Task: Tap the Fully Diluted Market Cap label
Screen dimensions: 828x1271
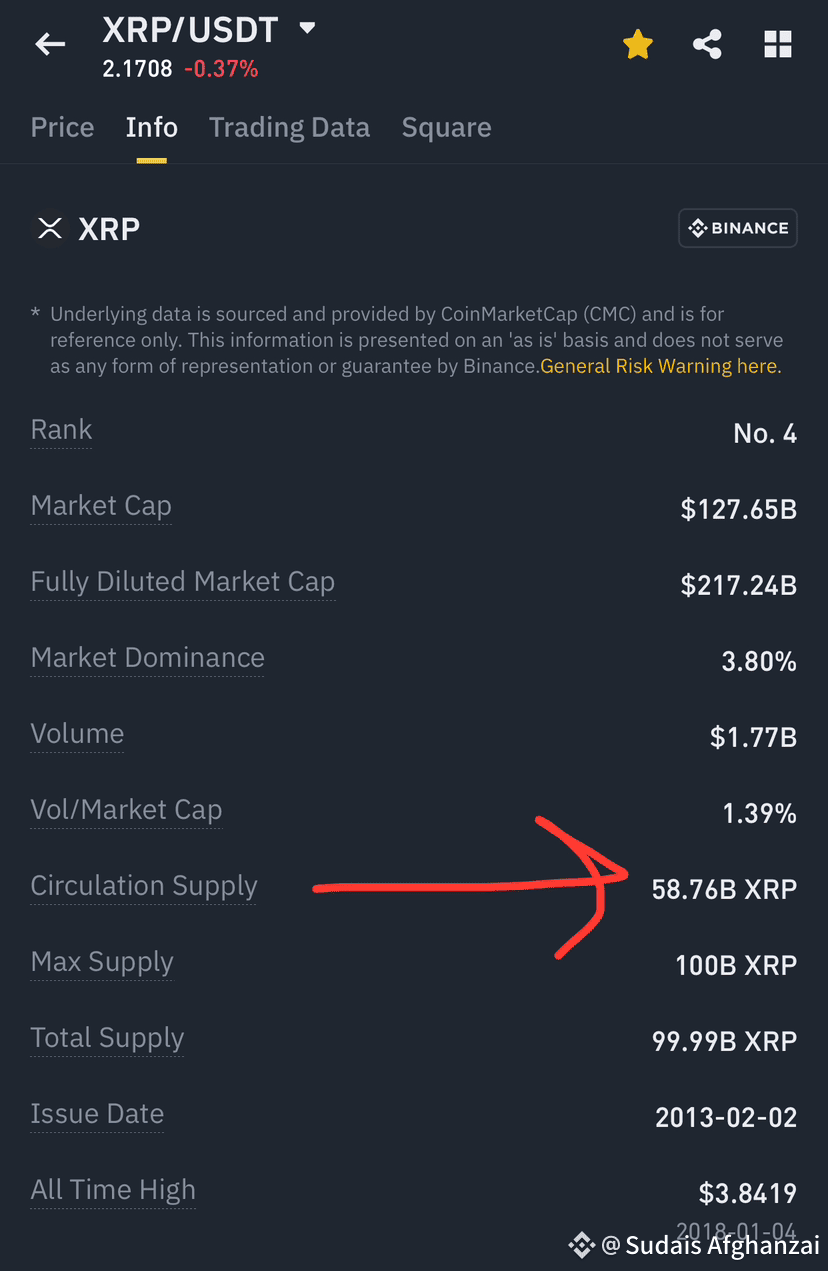Action: (x=183, y=582)
